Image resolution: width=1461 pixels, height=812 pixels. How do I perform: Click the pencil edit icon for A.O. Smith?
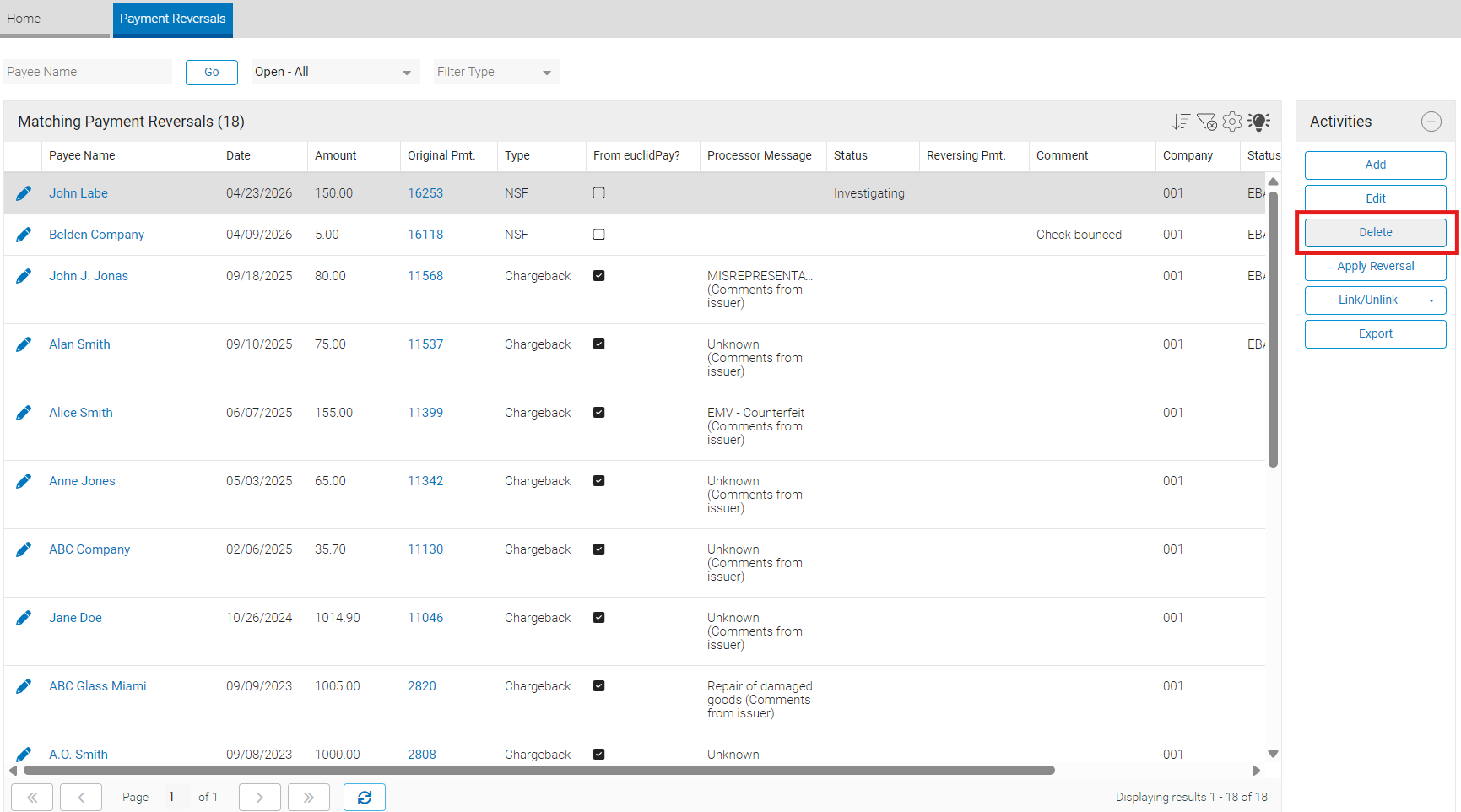pos(24,754)
